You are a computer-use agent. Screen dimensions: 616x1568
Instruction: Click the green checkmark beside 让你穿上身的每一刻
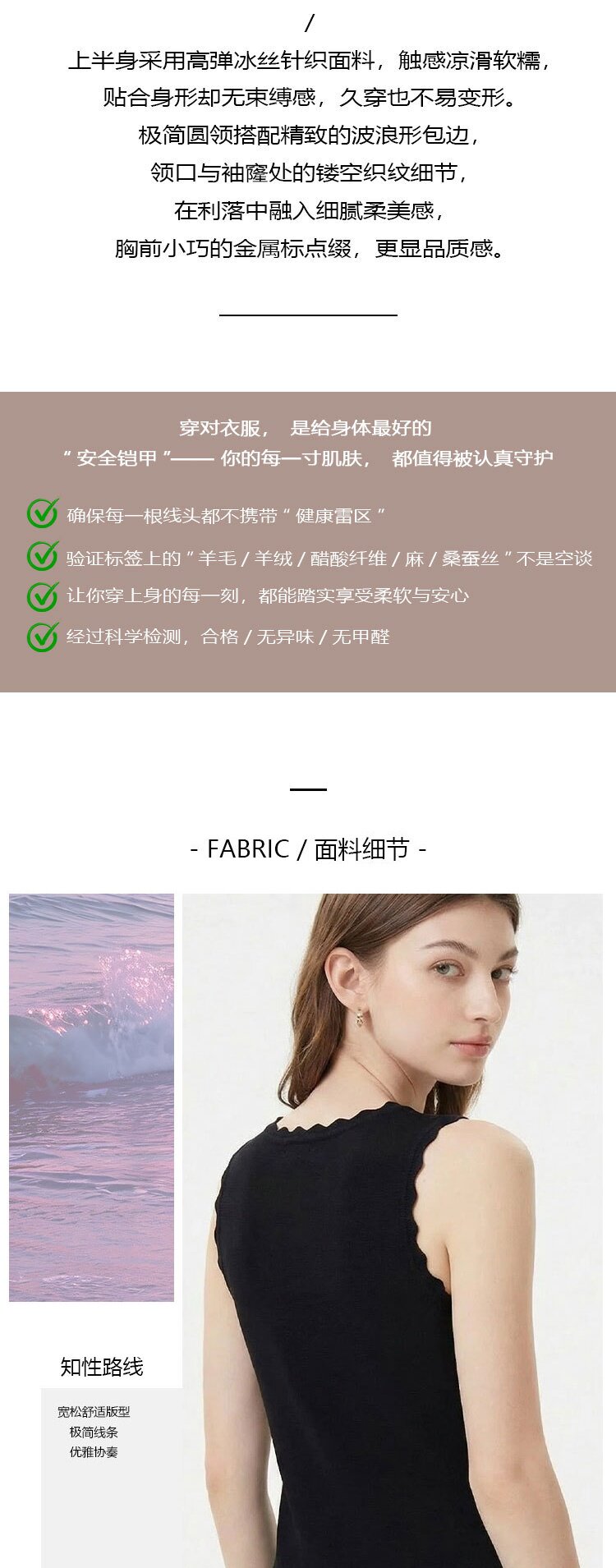(x=43, y=595)
